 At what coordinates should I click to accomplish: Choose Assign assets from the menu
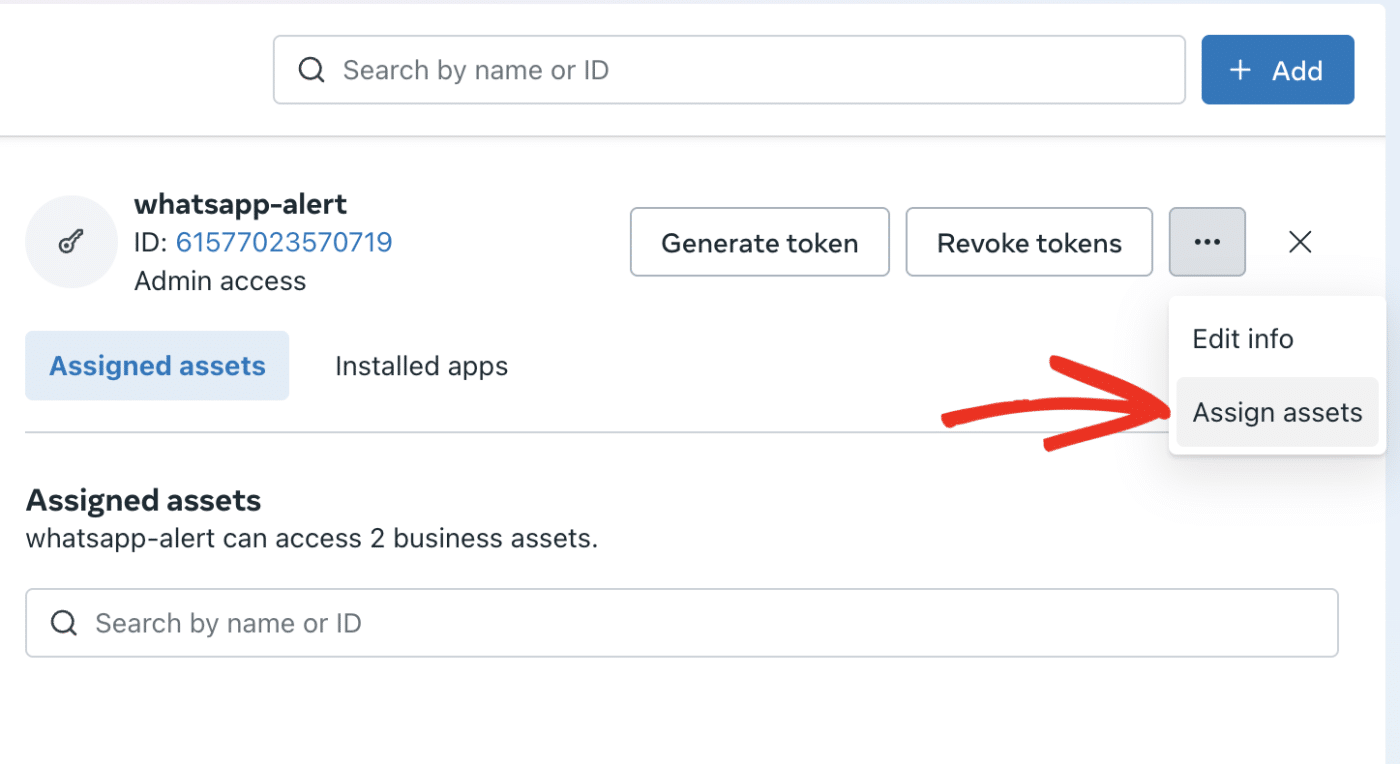pyautogui.click(x=1277, y=411)
